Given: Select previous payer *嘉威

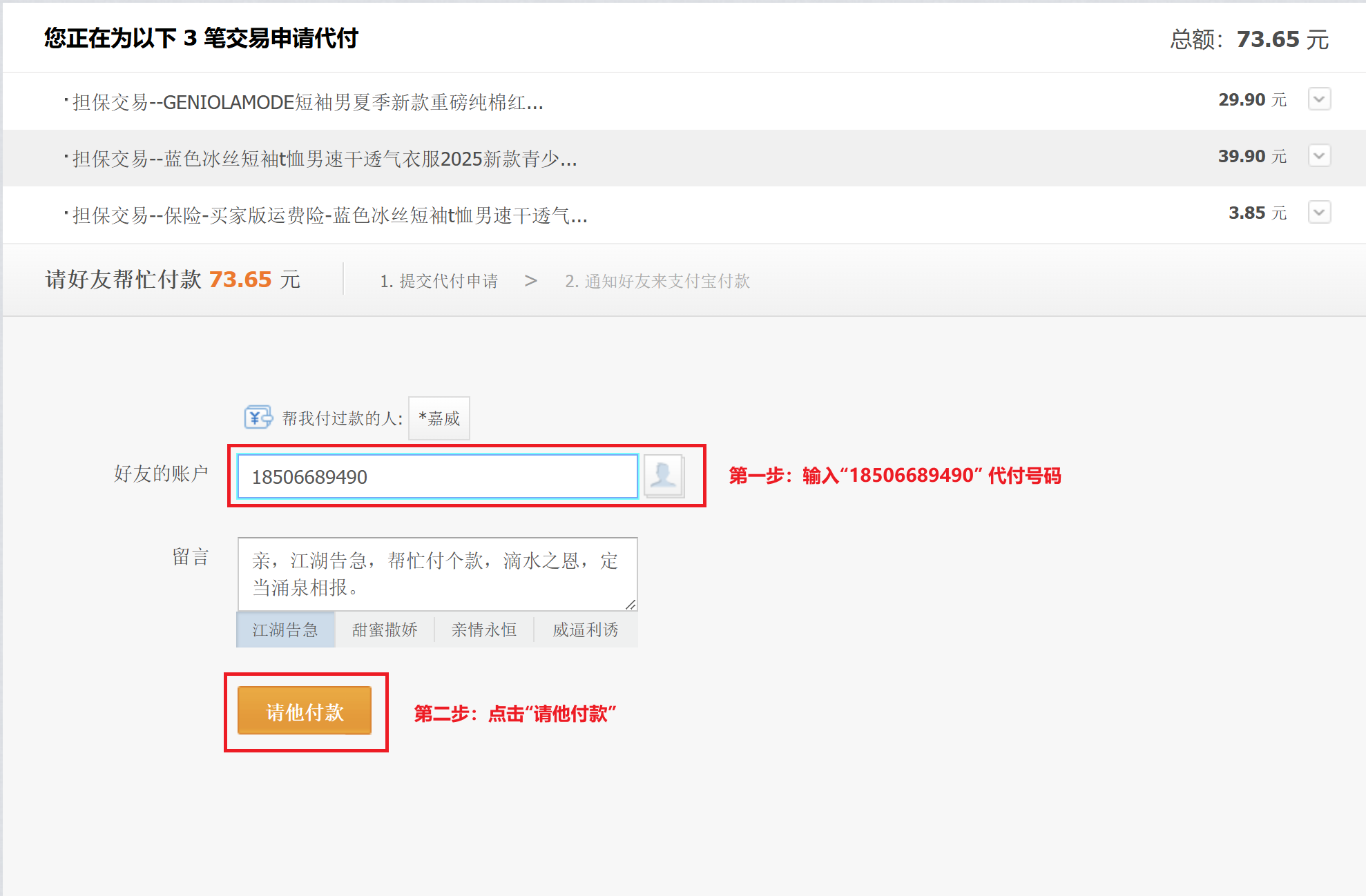Looking at the screenshot, I should click(439, 418).
